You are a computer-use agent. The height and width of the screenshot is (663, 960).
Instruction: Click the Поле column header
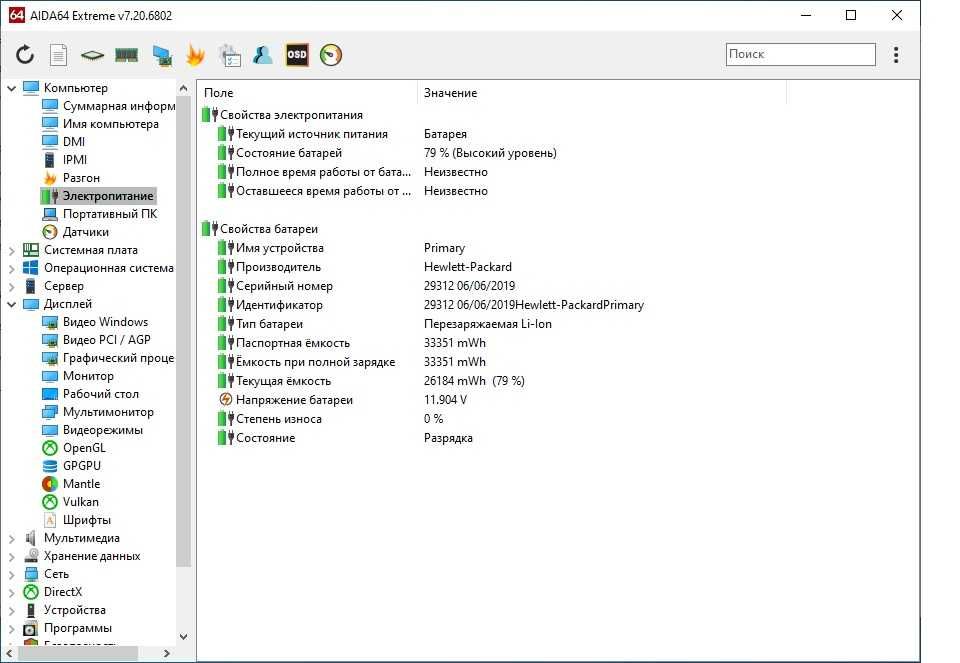[308, 92]
